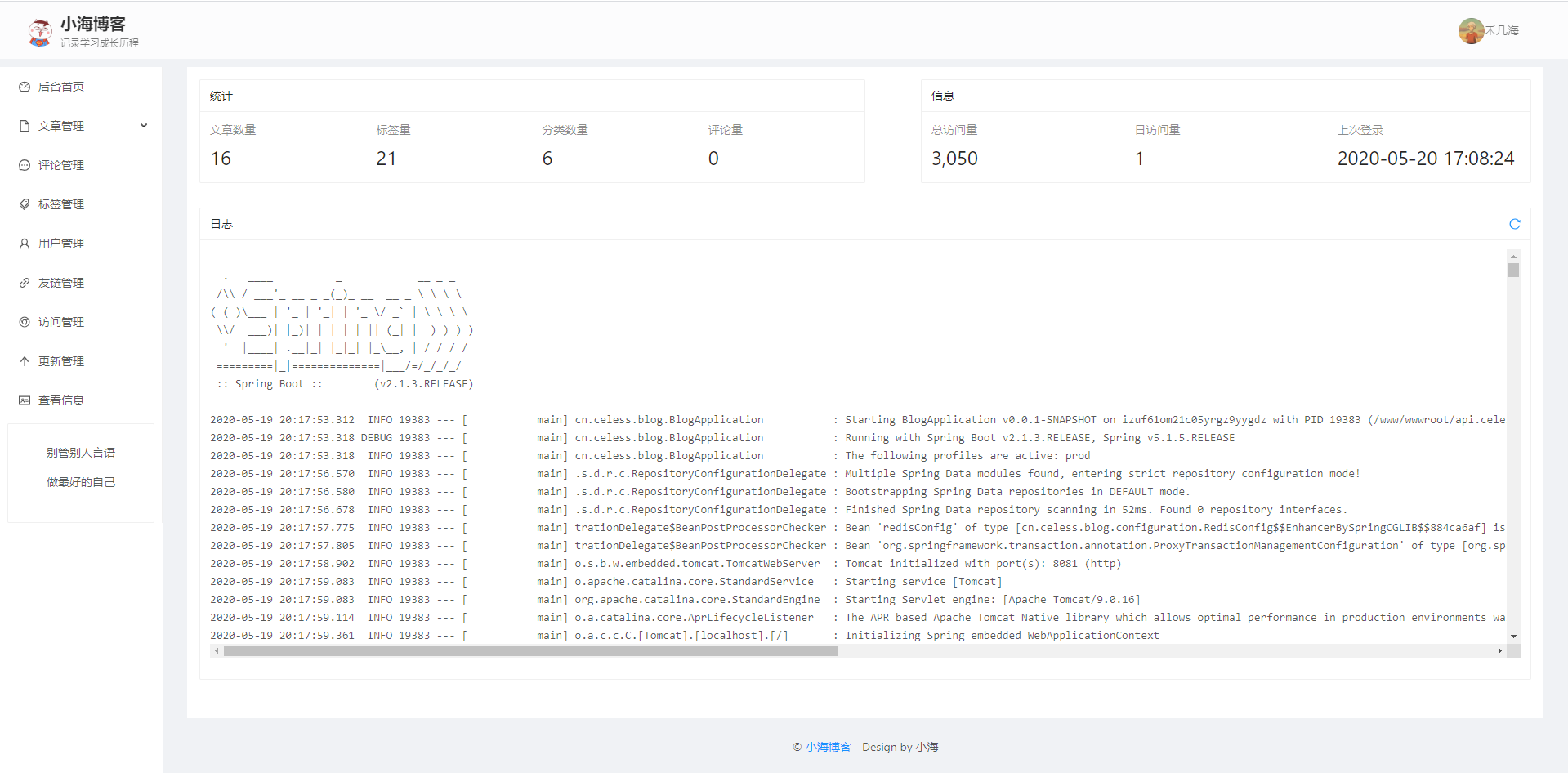This screenshot has width=1568, height=773.
Task: Click the link icon beside 友链管理
Action: click(25, 283)
